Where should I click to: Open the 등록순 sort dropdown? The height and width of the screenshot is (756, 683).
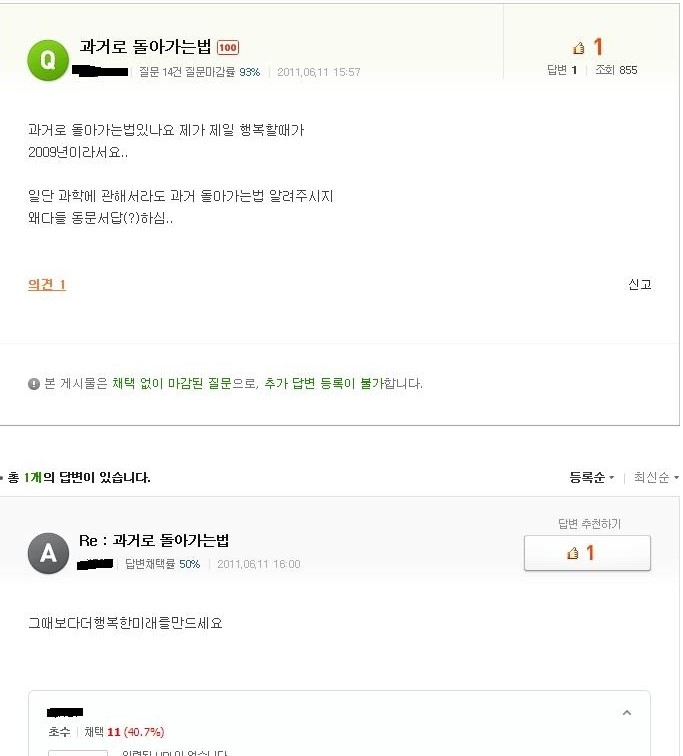click(591, 478)
